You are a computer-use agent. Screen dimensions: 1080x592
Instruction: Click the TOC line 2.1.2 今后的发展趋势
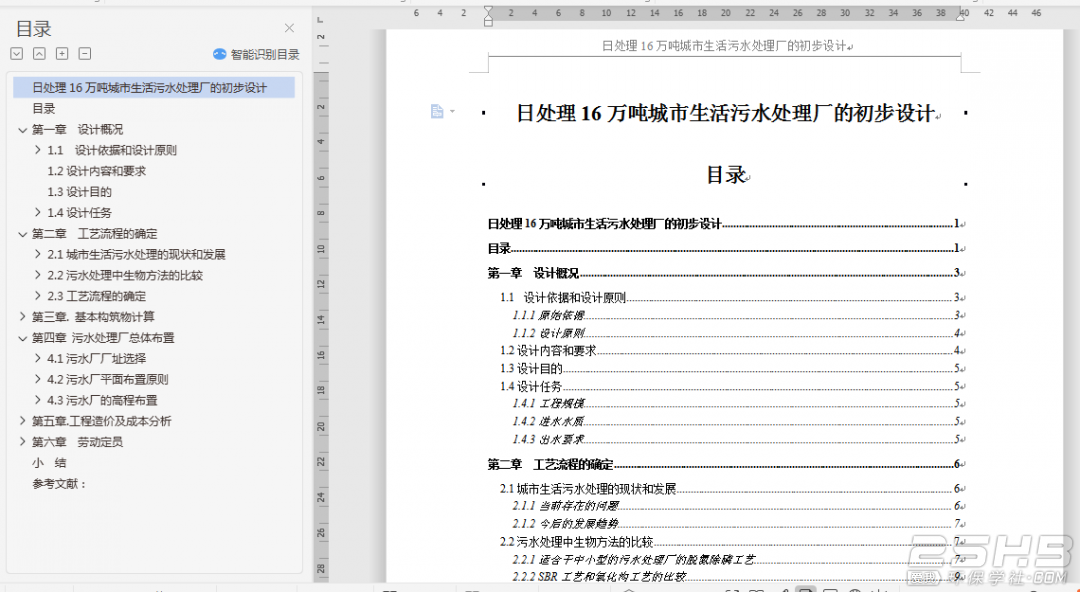(736, 524)
